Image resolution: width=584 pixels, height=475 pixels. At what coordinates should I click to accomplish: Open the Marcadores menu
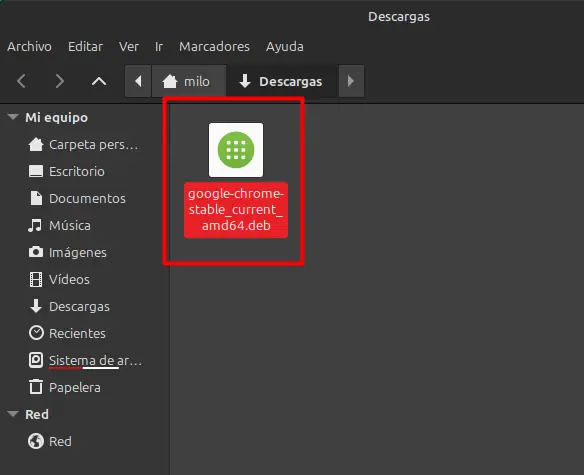click(x=215, y=47)
